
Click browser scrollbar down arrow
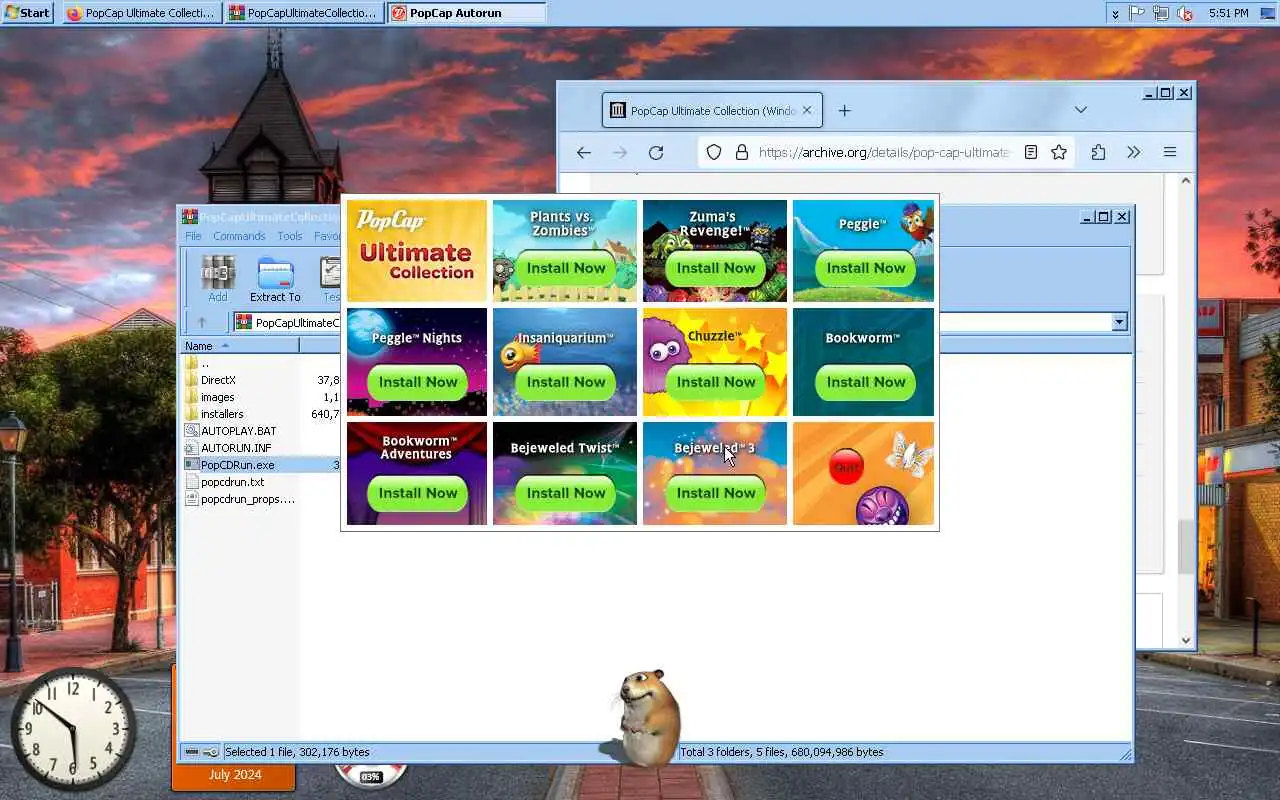(1186, 640)
